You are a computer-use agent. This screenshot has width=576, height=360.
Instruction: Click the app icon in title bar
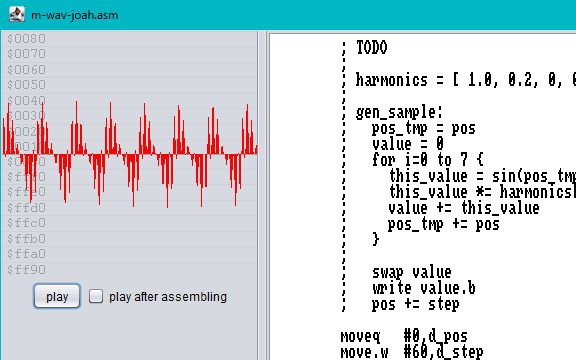click(17, 15)
